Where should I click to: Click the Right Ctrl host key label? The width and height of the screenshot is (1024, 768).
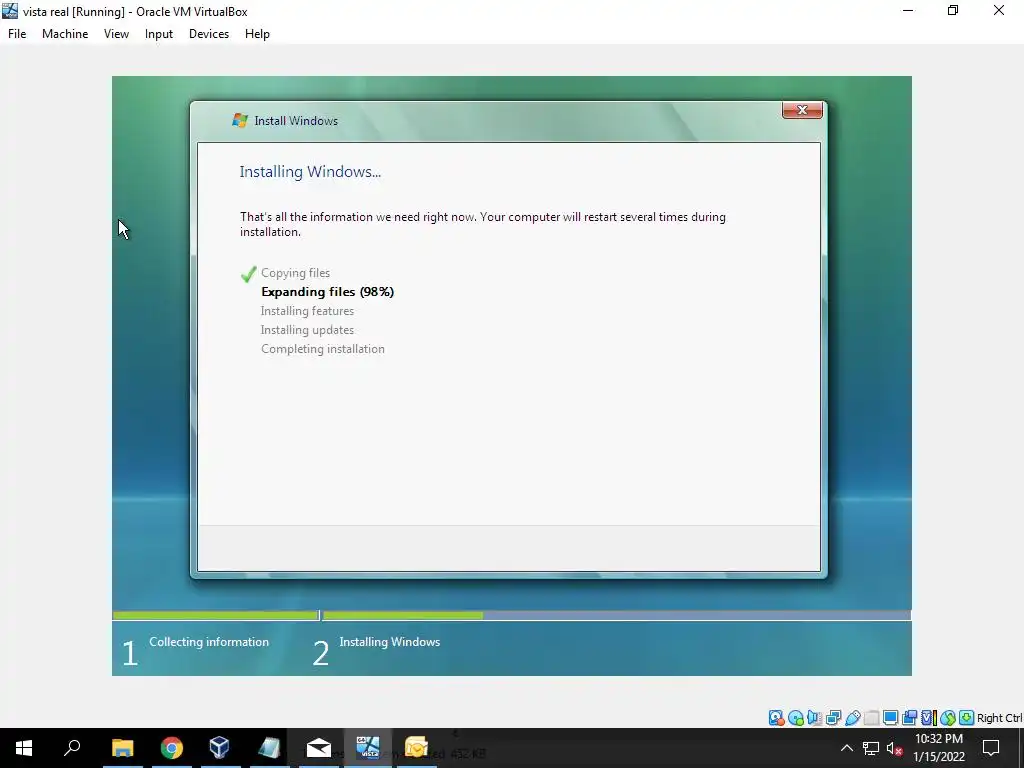(1000, 718)
